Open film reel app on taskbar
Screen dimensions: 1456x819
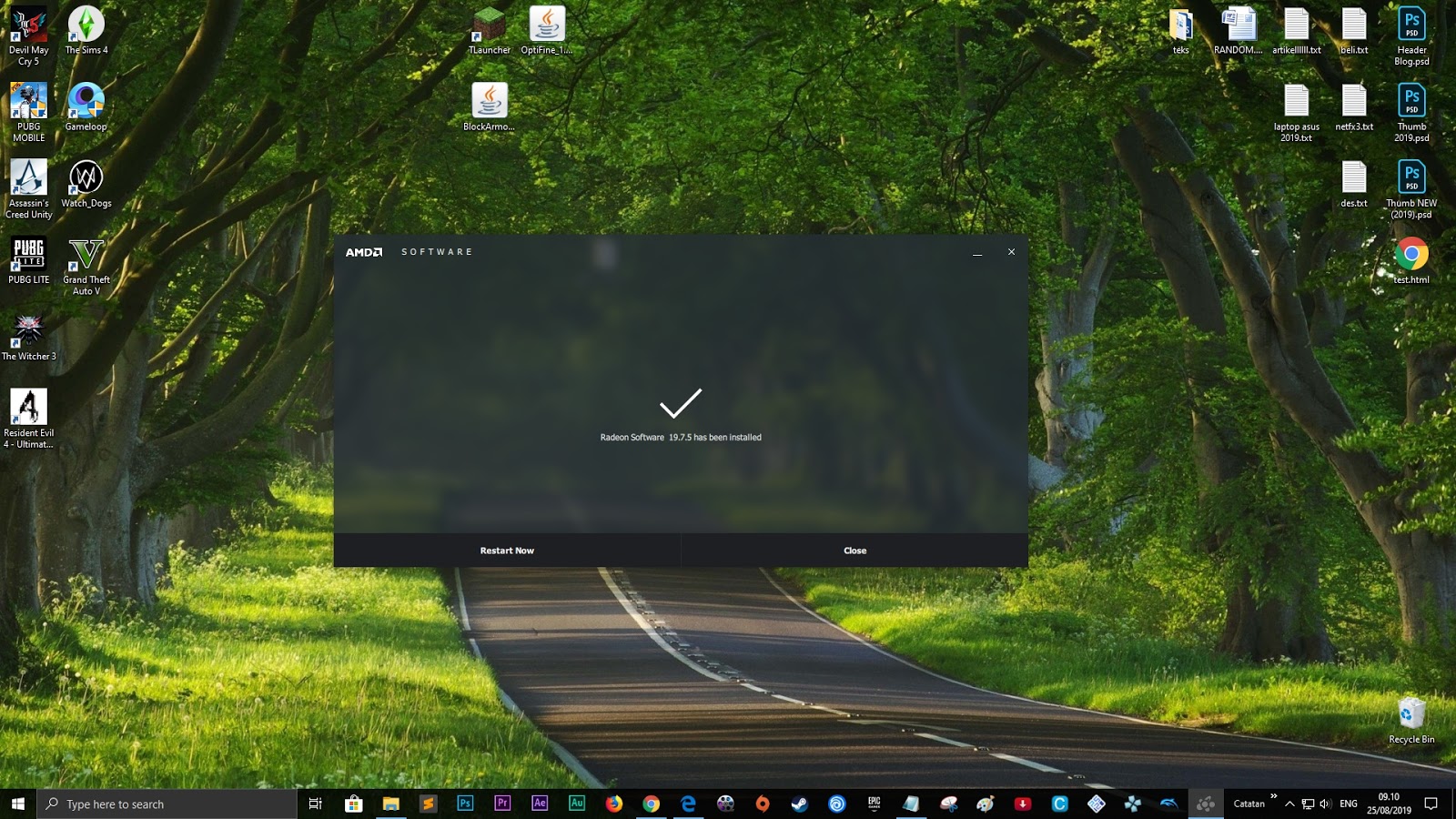(725, 804)
